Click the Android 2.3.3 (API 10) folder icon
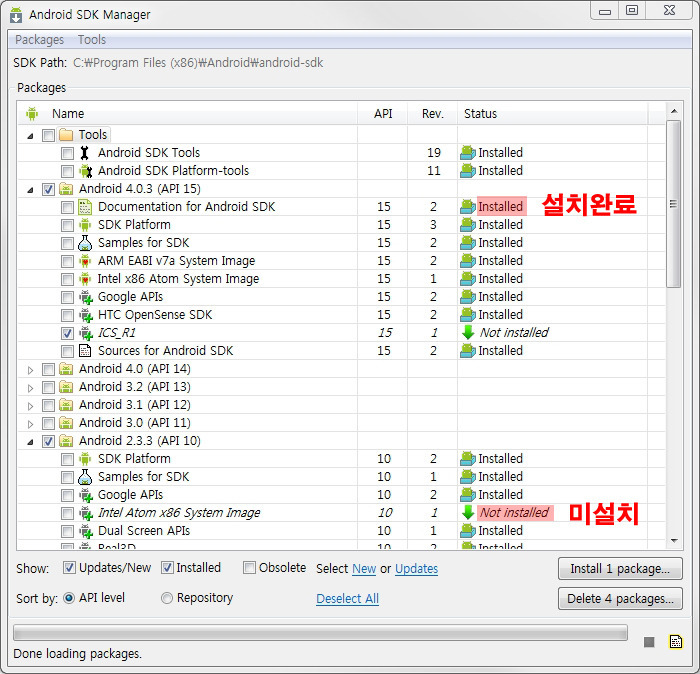This screenshot has width=700, height=674. click(66, 441)
